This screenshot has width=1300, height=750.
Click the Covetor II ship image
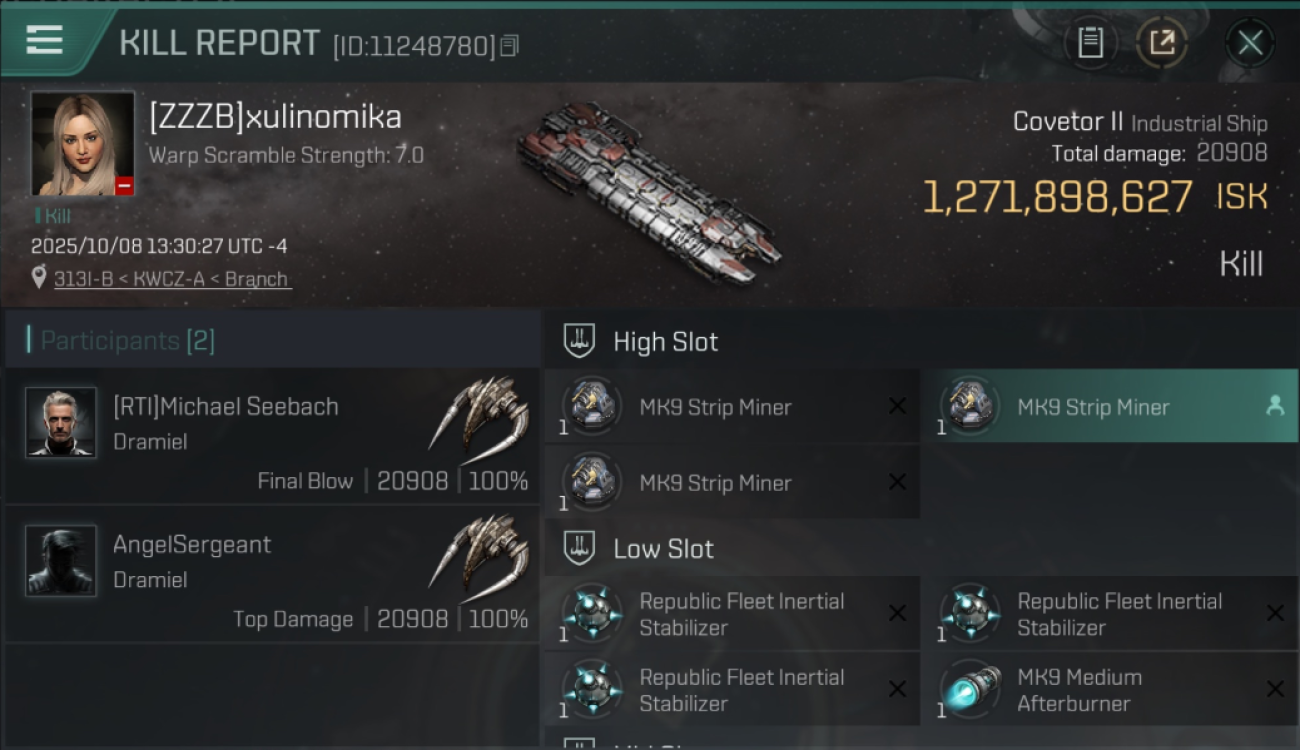coord(648,192)
